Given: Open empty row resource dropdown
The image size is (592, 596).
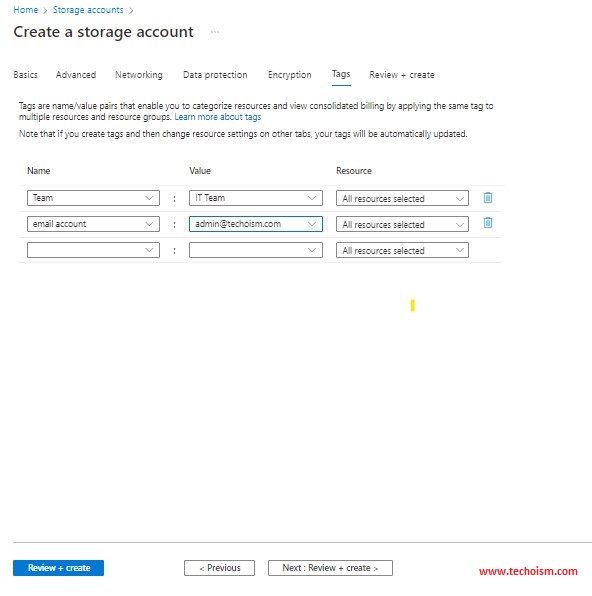Looking at the screenshot, I should click(402, 250).
